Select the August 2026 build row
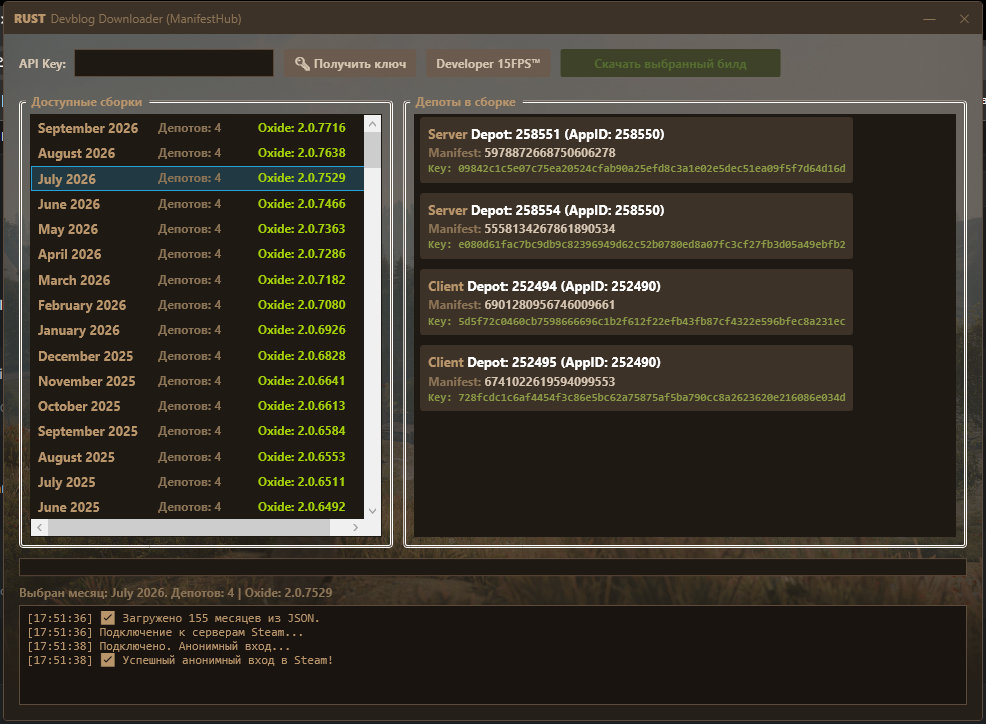The height and width of the screenshot is (724, 986). click(x=197, y=153)
